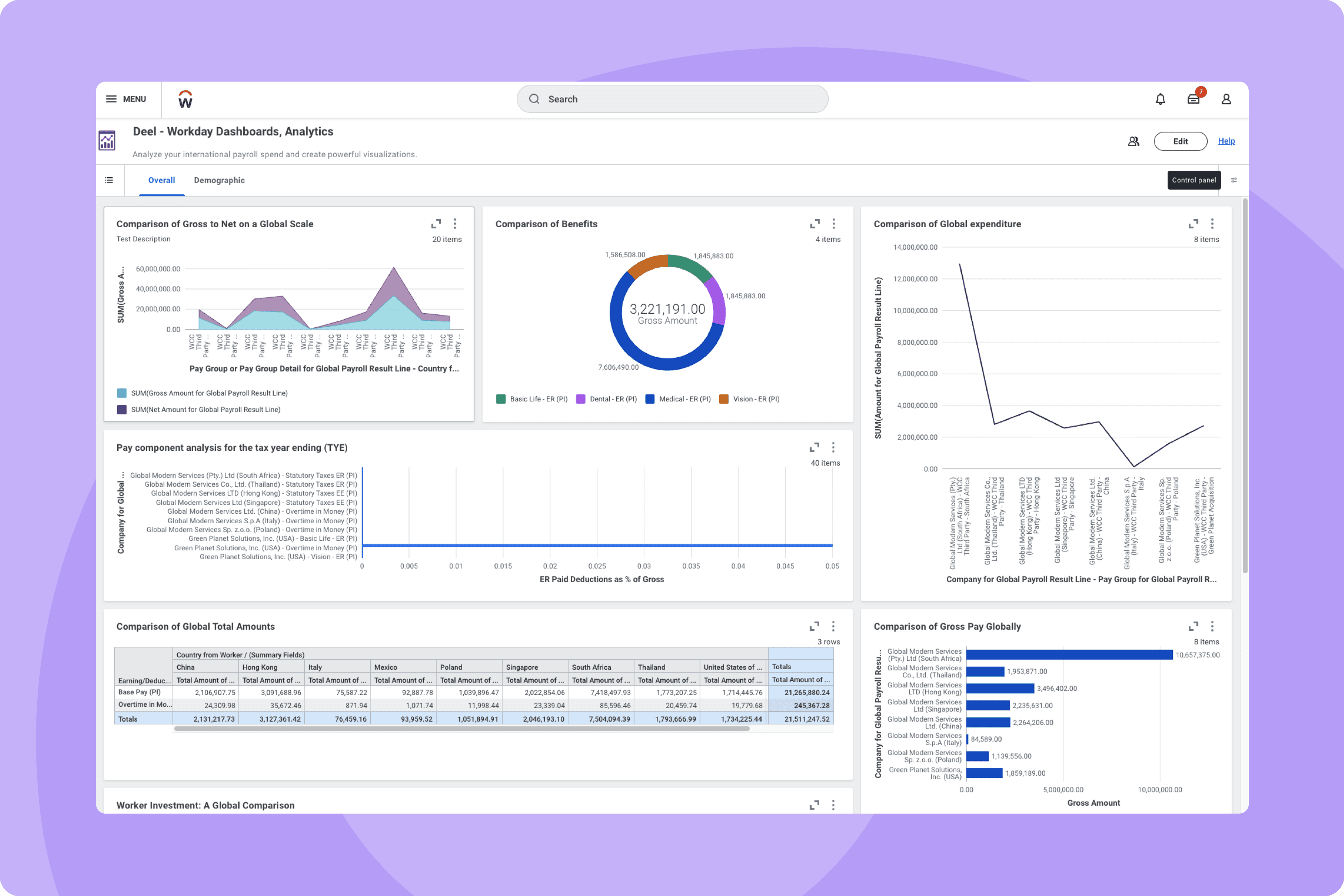1344x896 pixels.
Task: Open the three-dot menu on Worker Investment card
Action: (x=834, y=805)
